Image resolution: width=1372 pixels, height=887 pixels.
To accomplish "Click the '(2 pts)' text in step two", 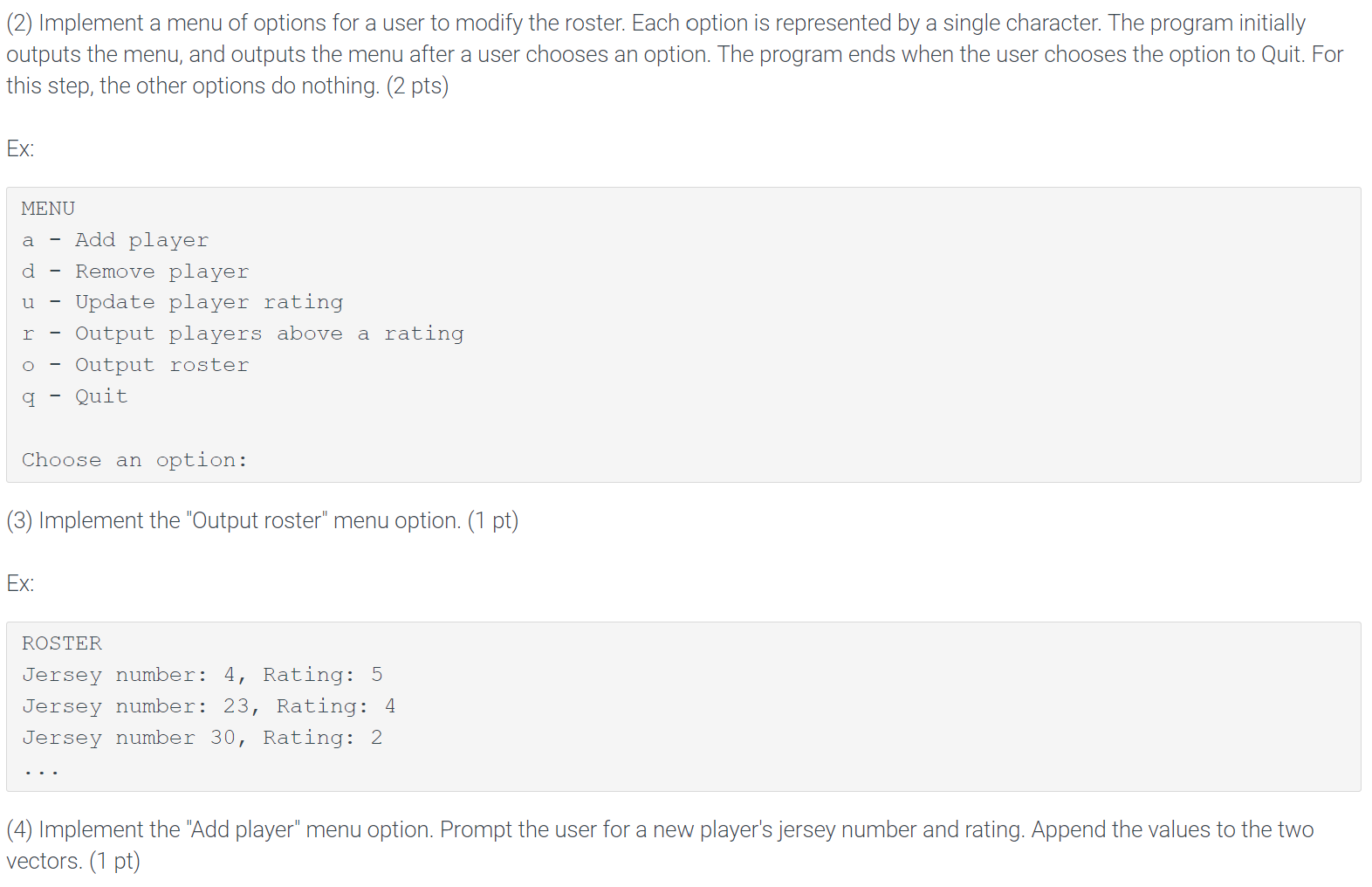I will [417, 86].
